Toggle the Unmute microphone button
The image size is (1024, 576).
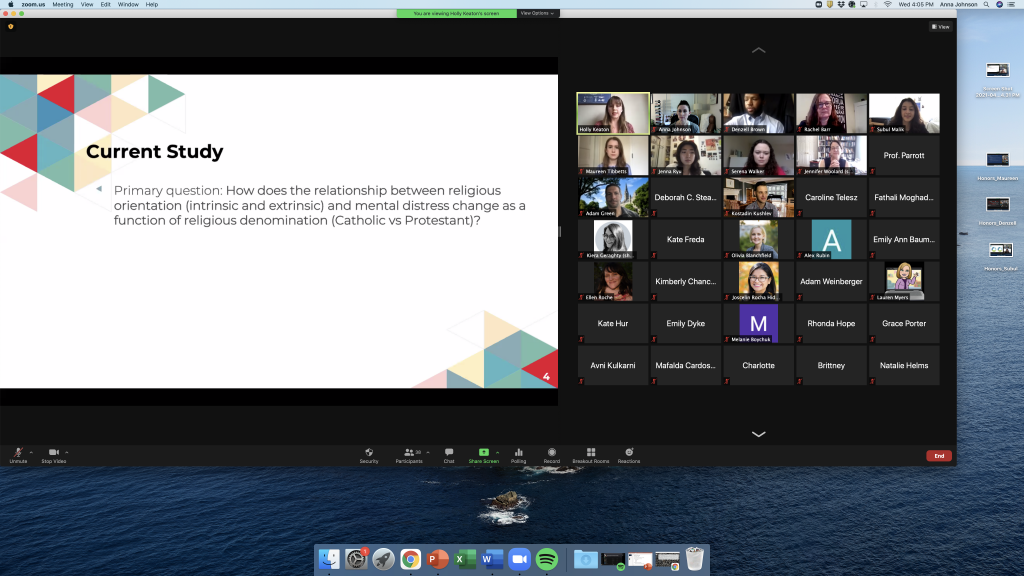[17, 453]
